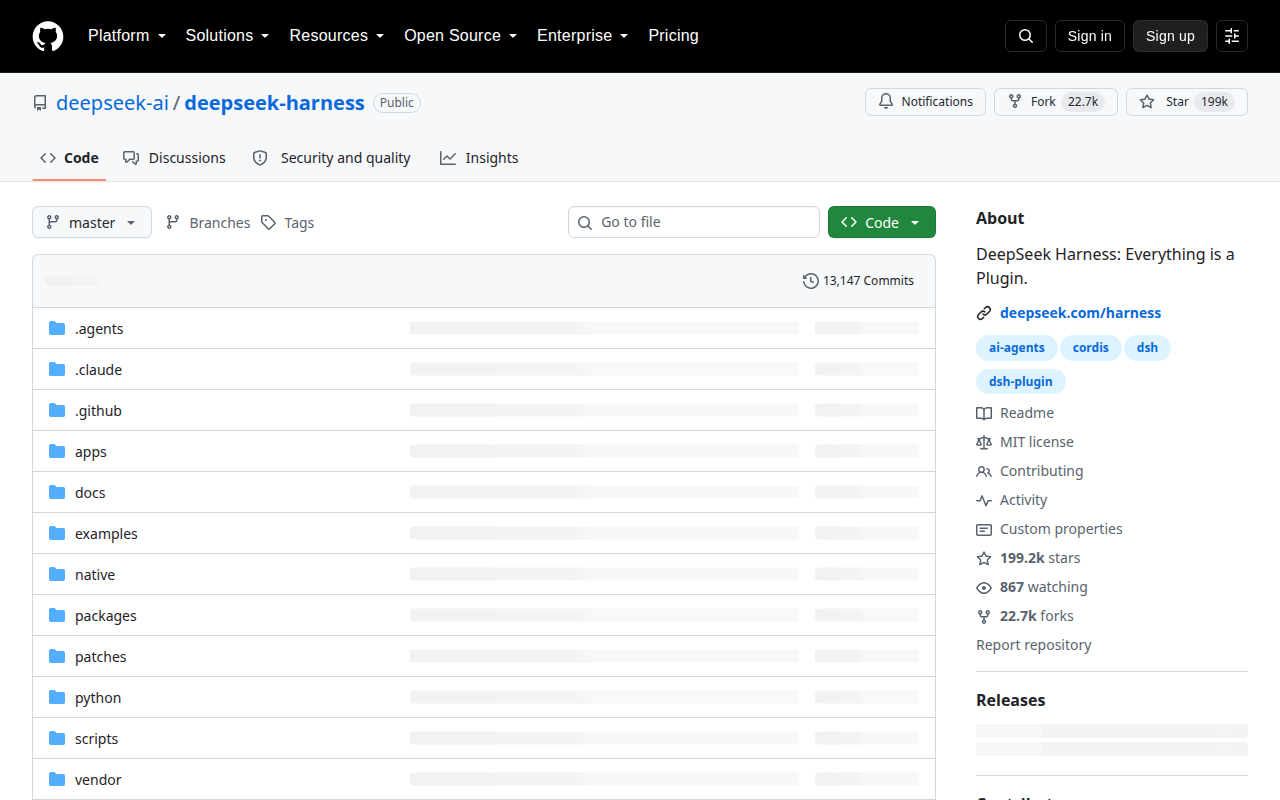Expand the green Code dropdown button
Screen dimensions: 1280x800
882,222
